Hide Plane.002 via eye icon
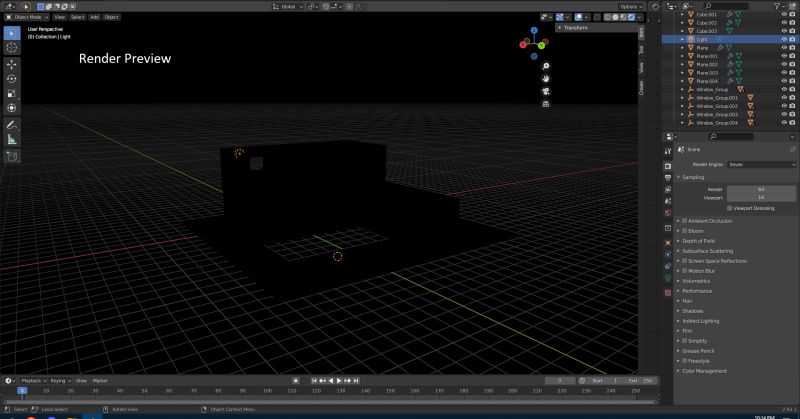This screenshot has width=800, height=419. [784, 64]
